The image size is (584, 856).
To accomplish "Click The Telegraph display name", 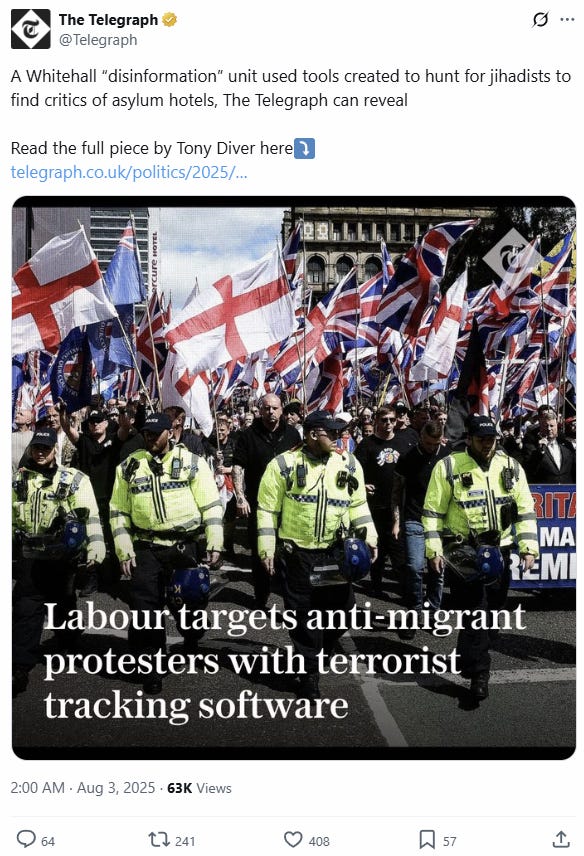I will point(108,20).
